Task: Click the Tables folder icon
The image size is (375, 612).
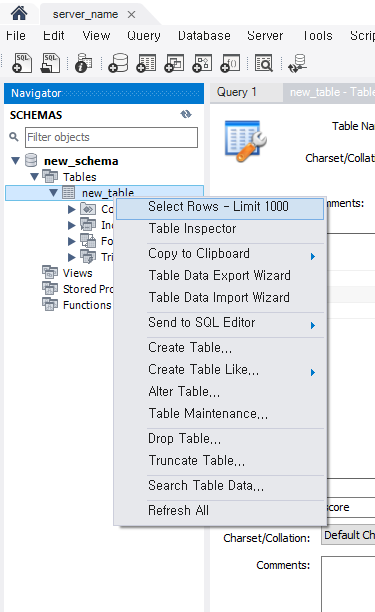Action: [50, 176]
